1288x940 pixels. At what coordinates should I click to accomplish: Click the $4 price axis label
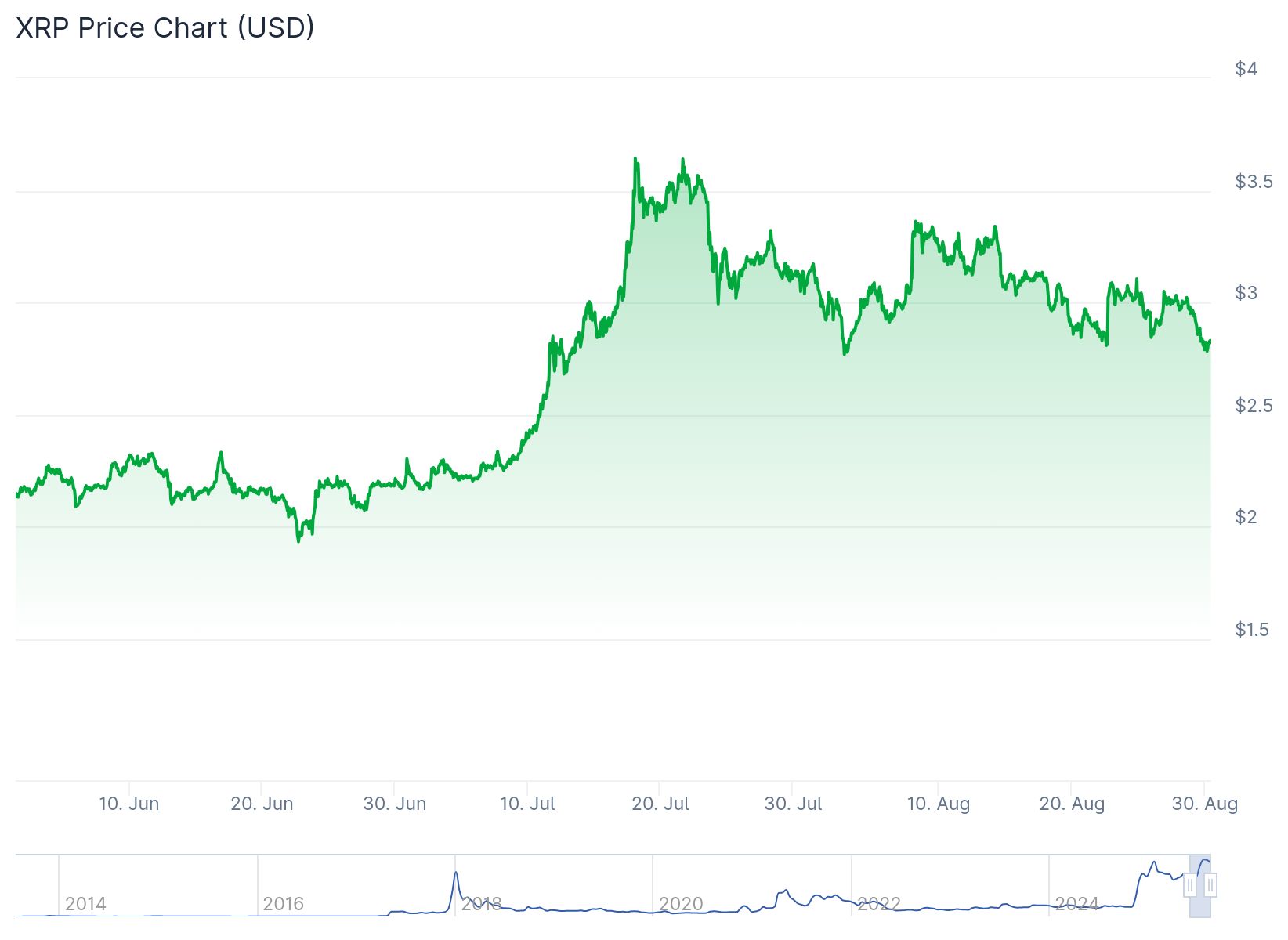(1246, 69)
